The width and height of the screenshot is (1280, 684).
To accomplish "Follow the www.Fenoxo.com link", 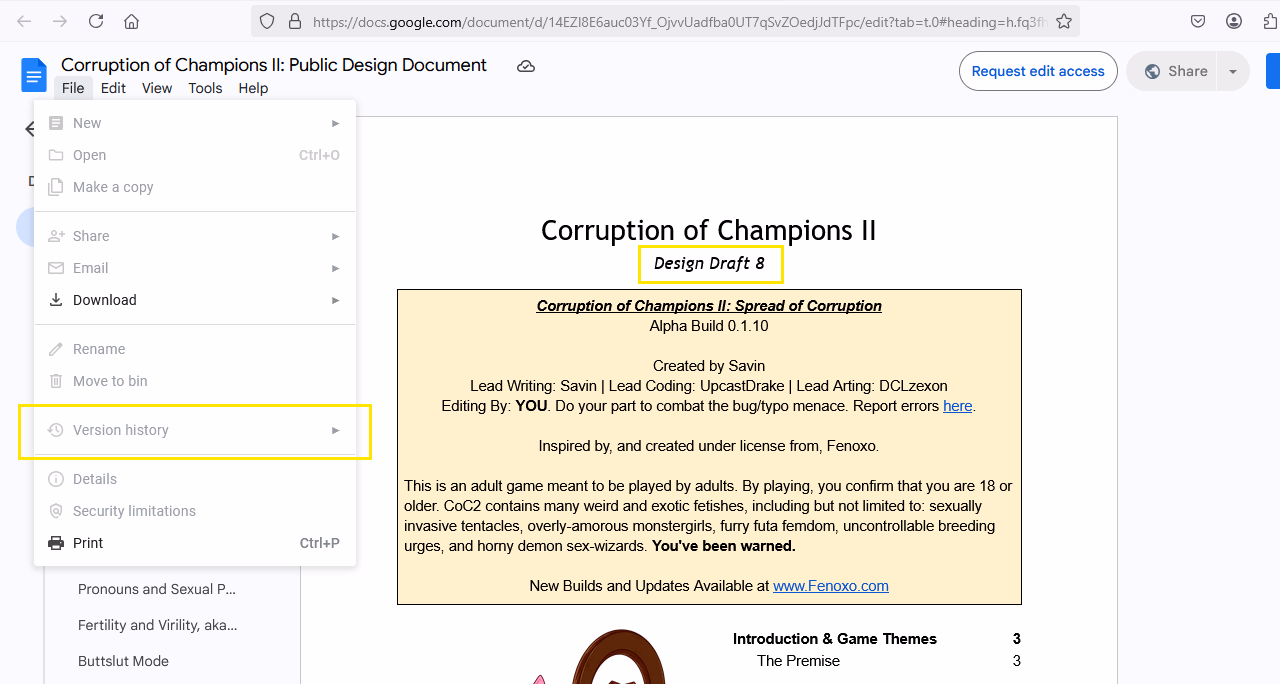I will click(x=830, y=586).
